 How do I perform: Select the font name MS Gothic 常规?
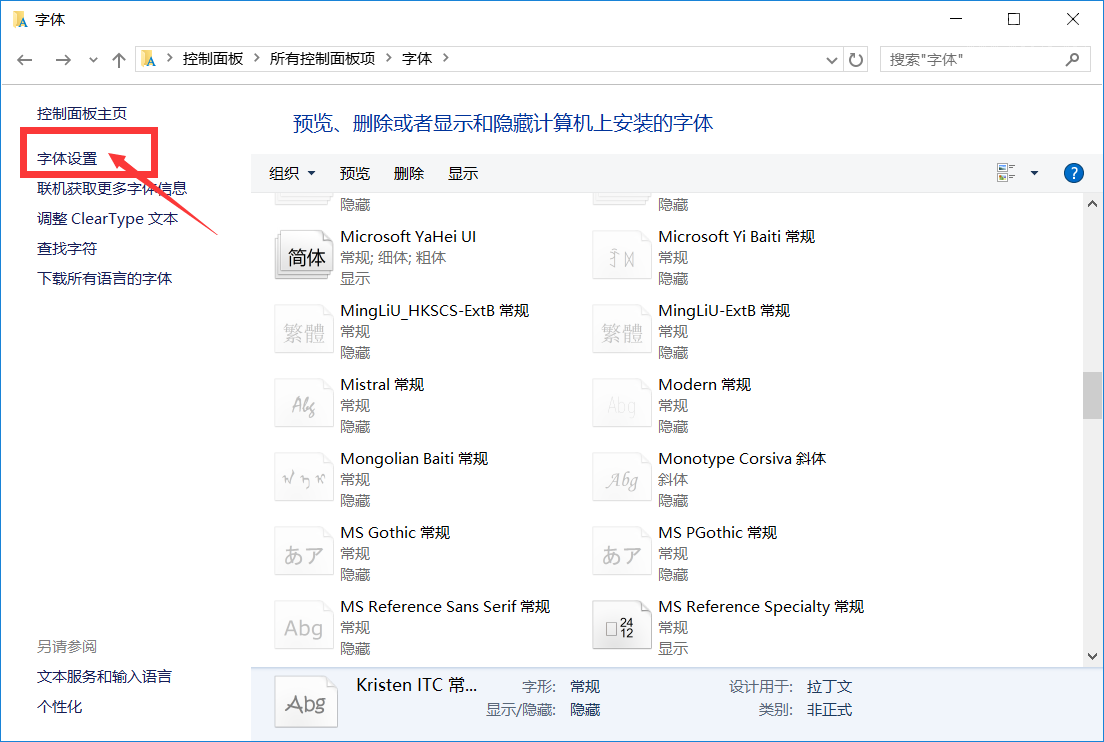coord(395,532)
